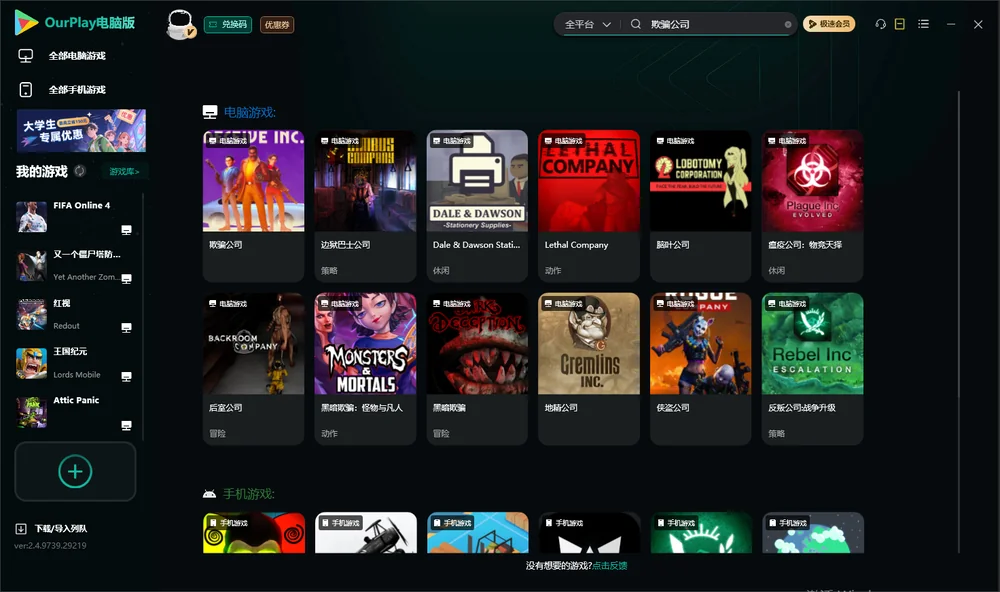Open the first 手机游戏 card with spiral eyes
The height and width of the screenshot is (592, 1000).
pyautogui.click(x=254, y=533)
